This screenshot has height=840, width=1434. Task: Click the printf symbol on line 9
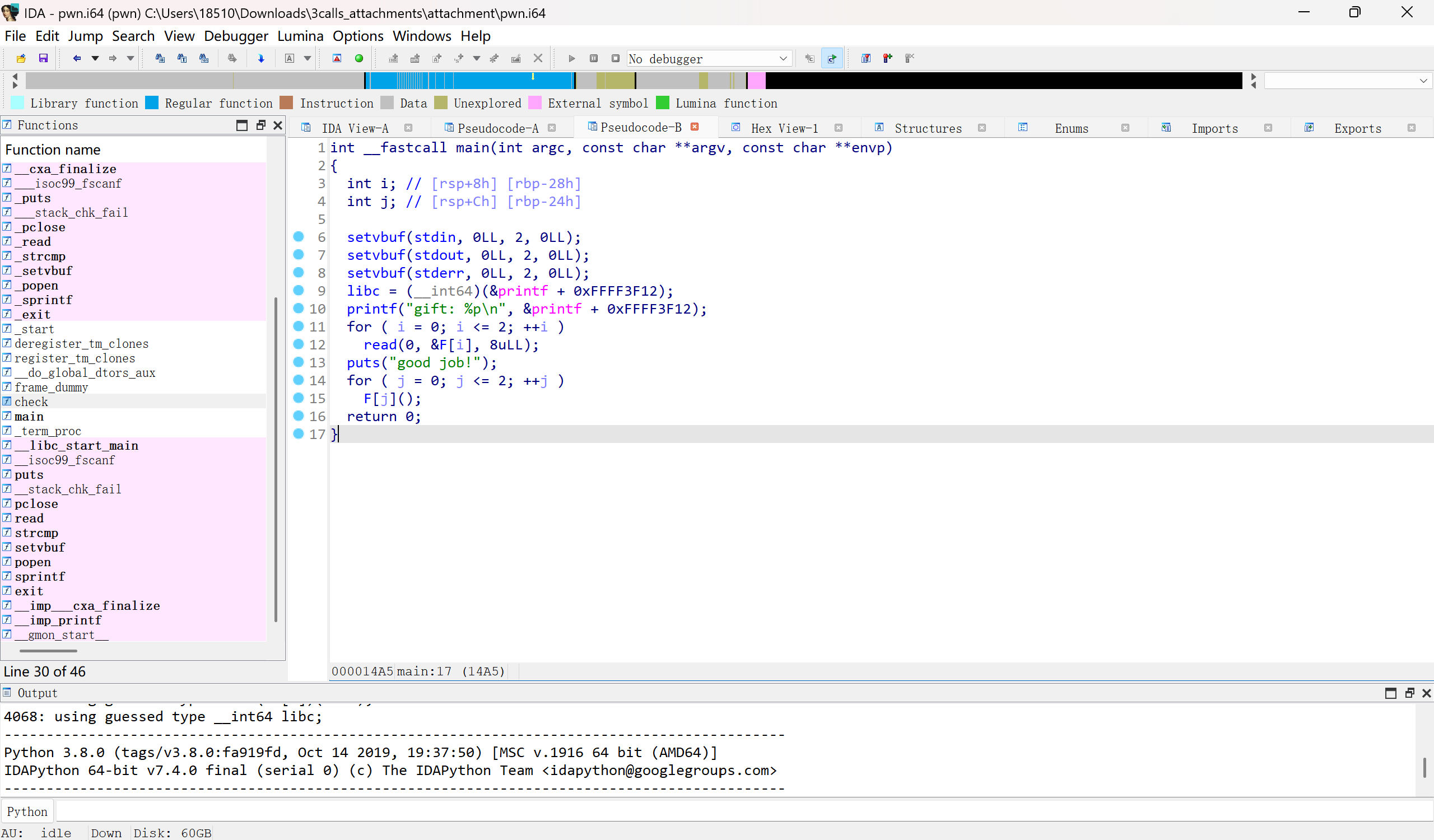523,291
